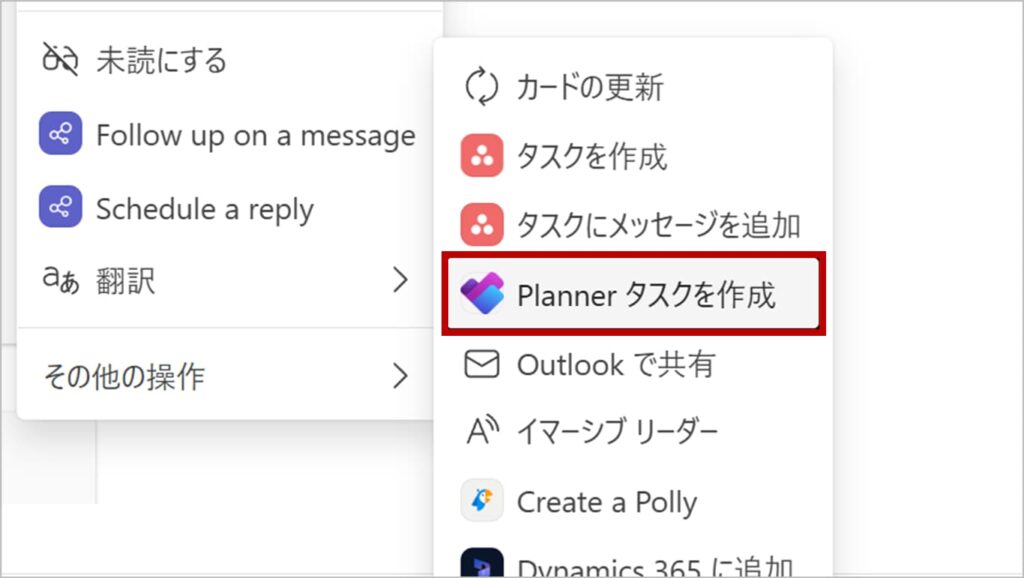Click the Outlook envelope icon
The width and height of the screenshot is (1024, 578).
(x=482, y=365)
